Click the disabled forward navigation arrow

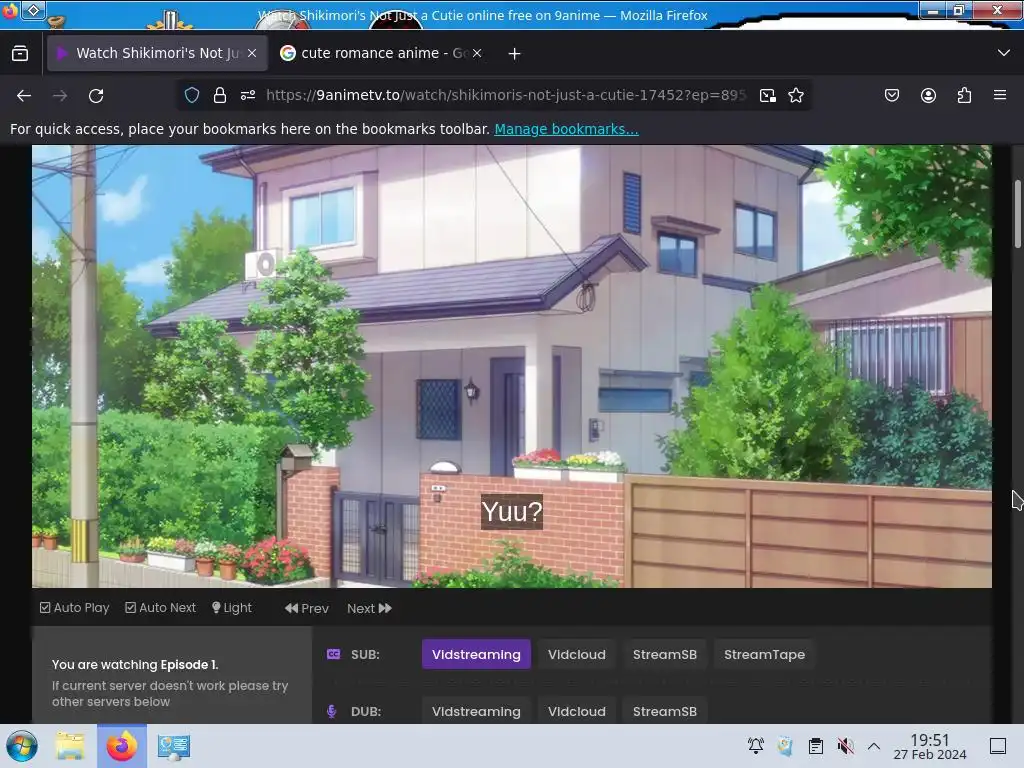[60, 96]
